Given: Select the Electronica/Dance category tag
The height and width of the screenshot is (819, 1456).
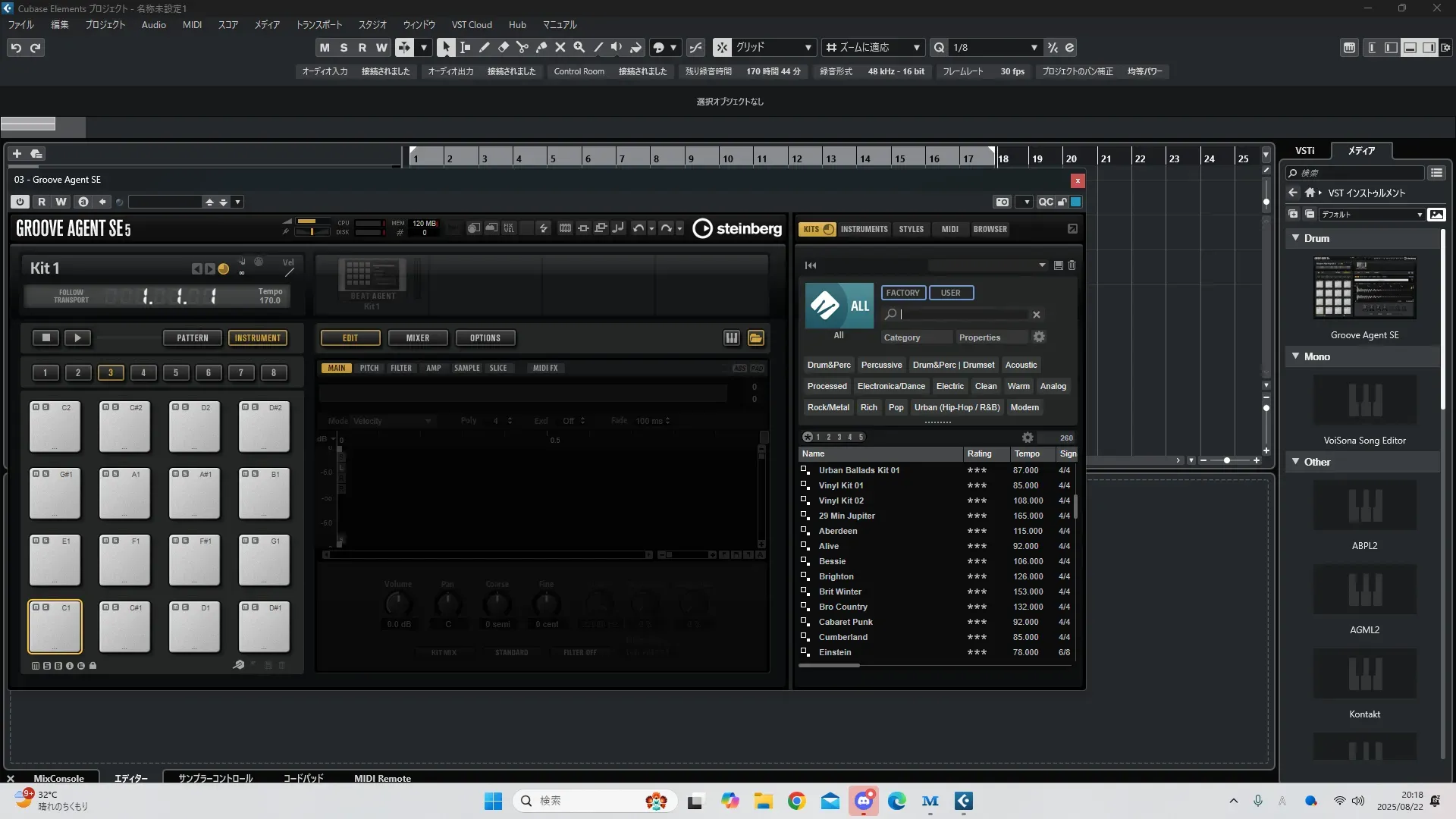Looking at the screenshot, I should point(890,386).
